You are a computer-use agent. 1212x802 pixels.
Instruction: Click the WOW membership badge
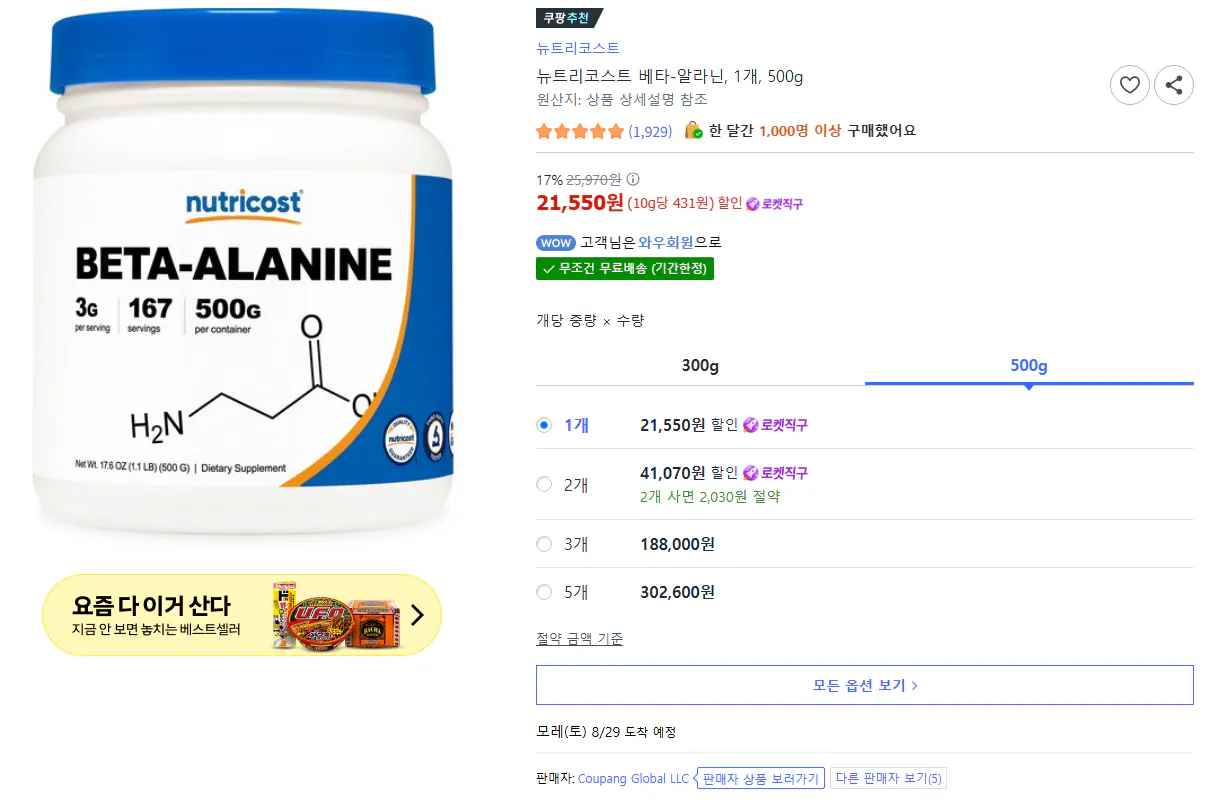556,243
